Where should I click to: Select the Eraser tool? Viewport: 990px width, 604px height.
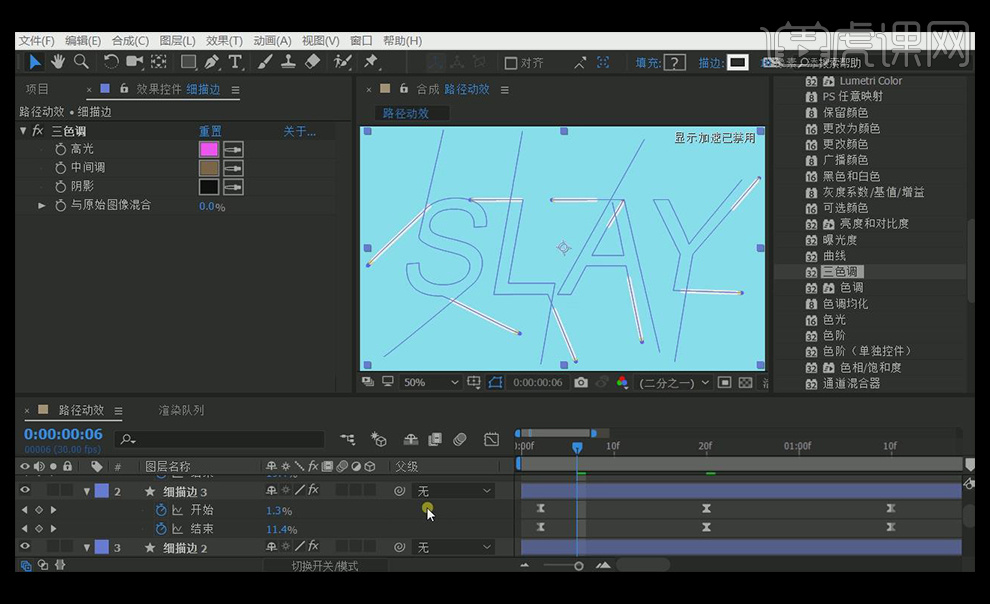click(311, 62)
